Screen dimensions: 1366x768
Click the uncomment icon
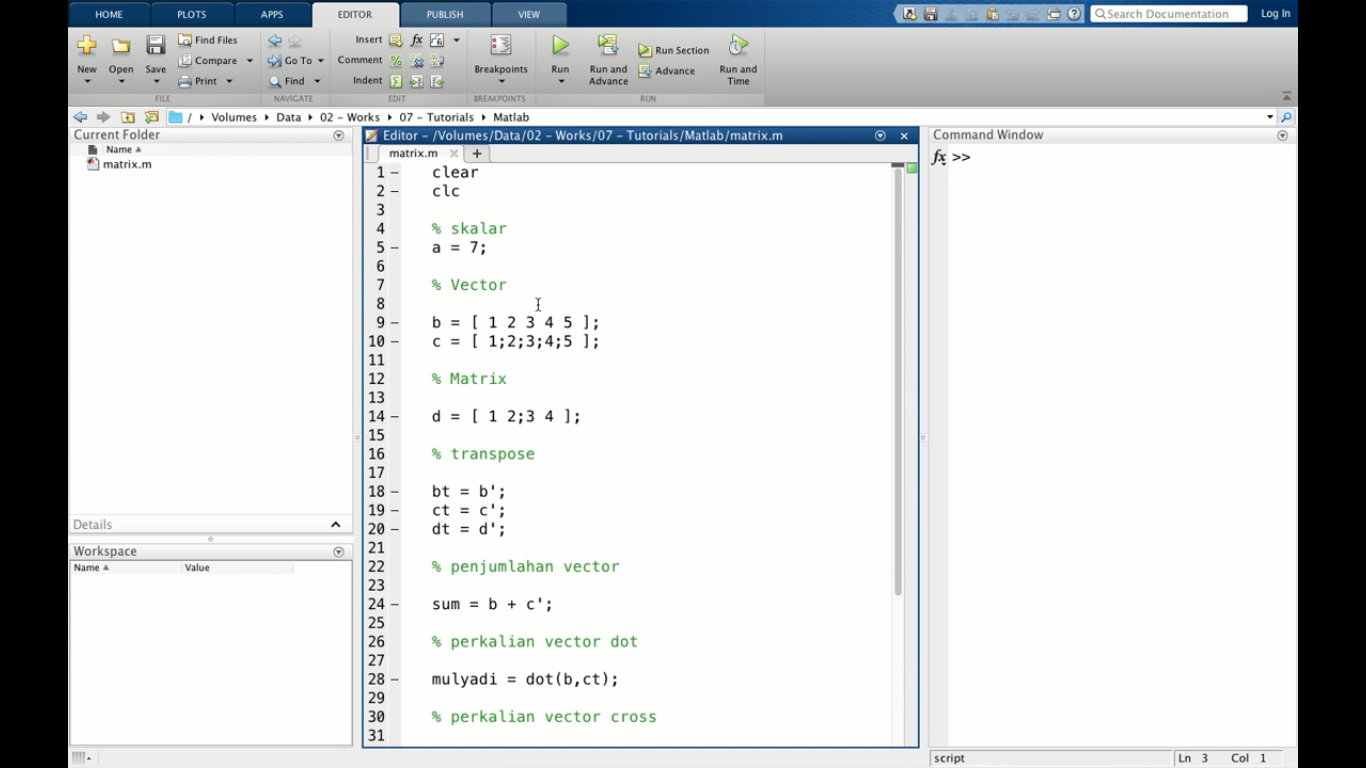(417, 61)
